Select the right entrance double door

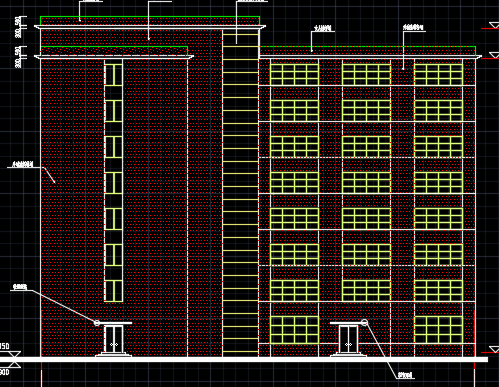348,339
